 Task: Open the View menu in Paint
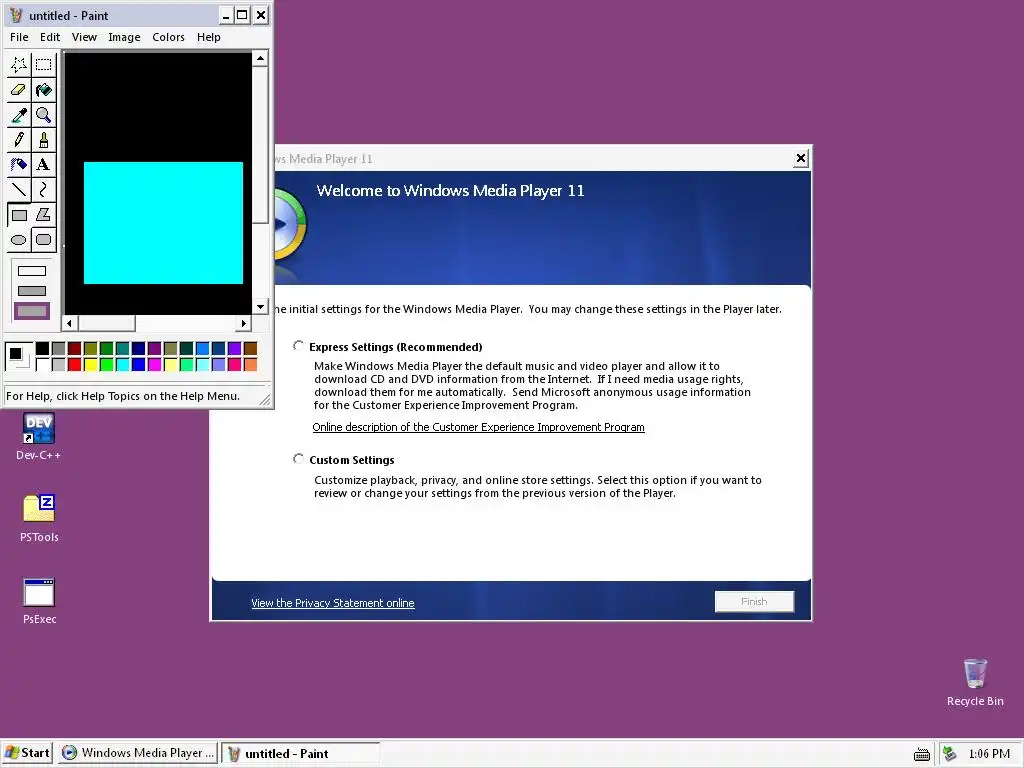(84, 37)
